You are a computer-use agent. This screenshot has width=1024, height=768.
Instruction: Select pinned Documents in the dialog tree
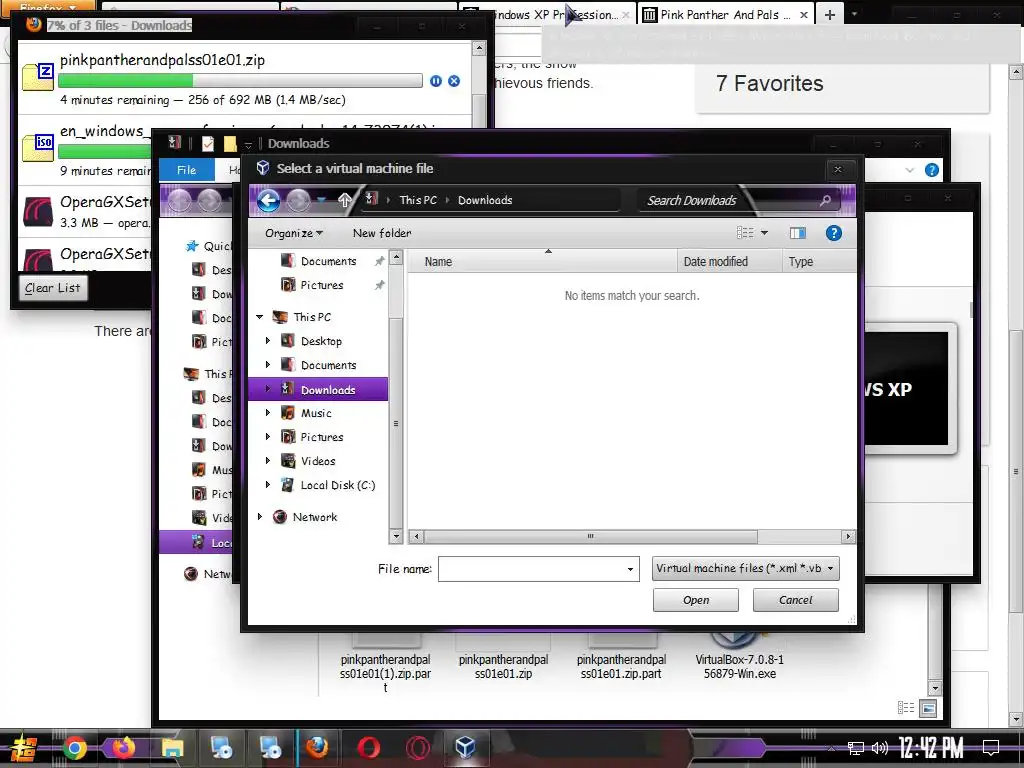click(328, 261)
